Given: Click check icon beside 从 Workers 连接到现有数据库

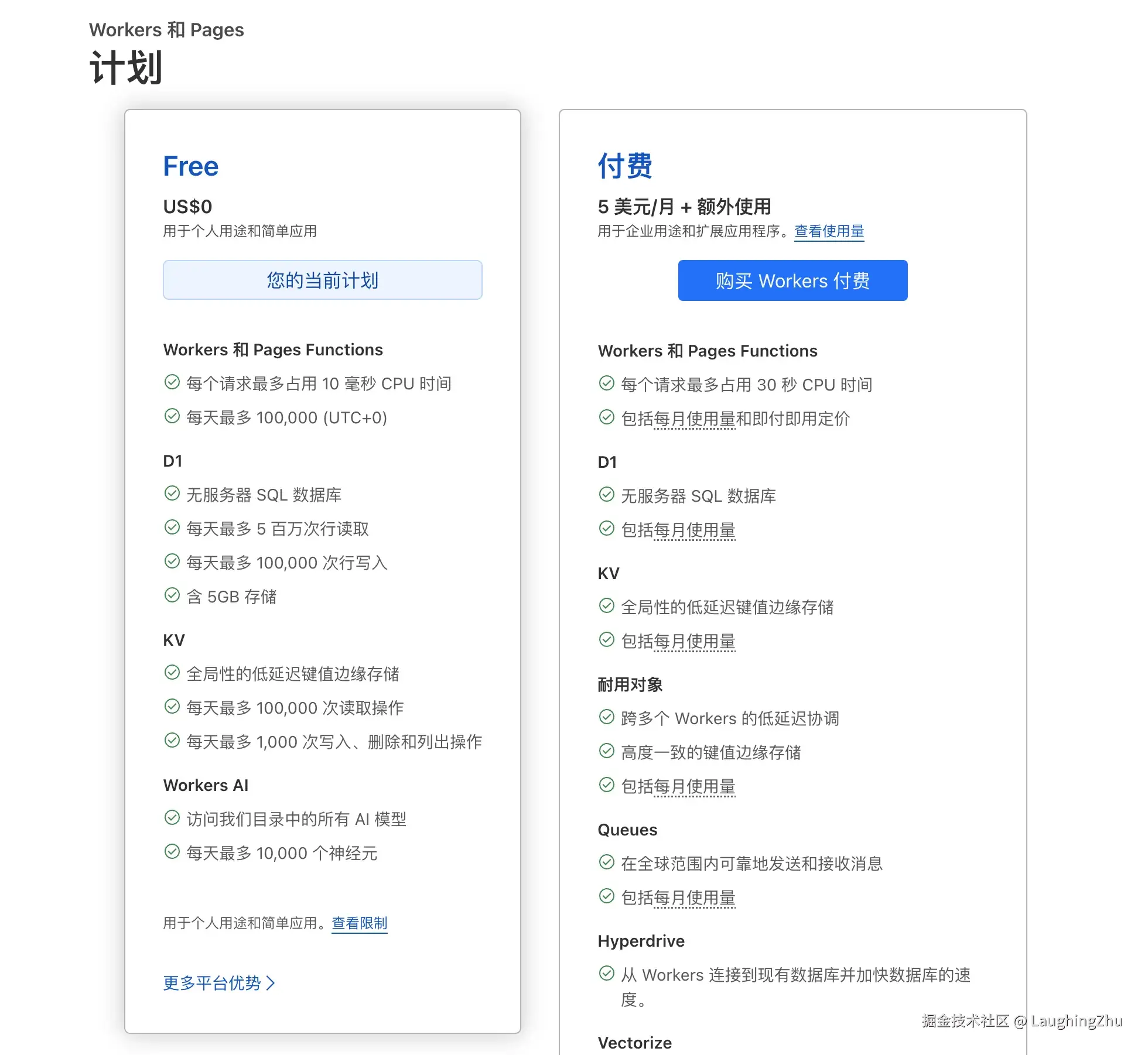Looking at the screenshot, I should coord(607,974).
